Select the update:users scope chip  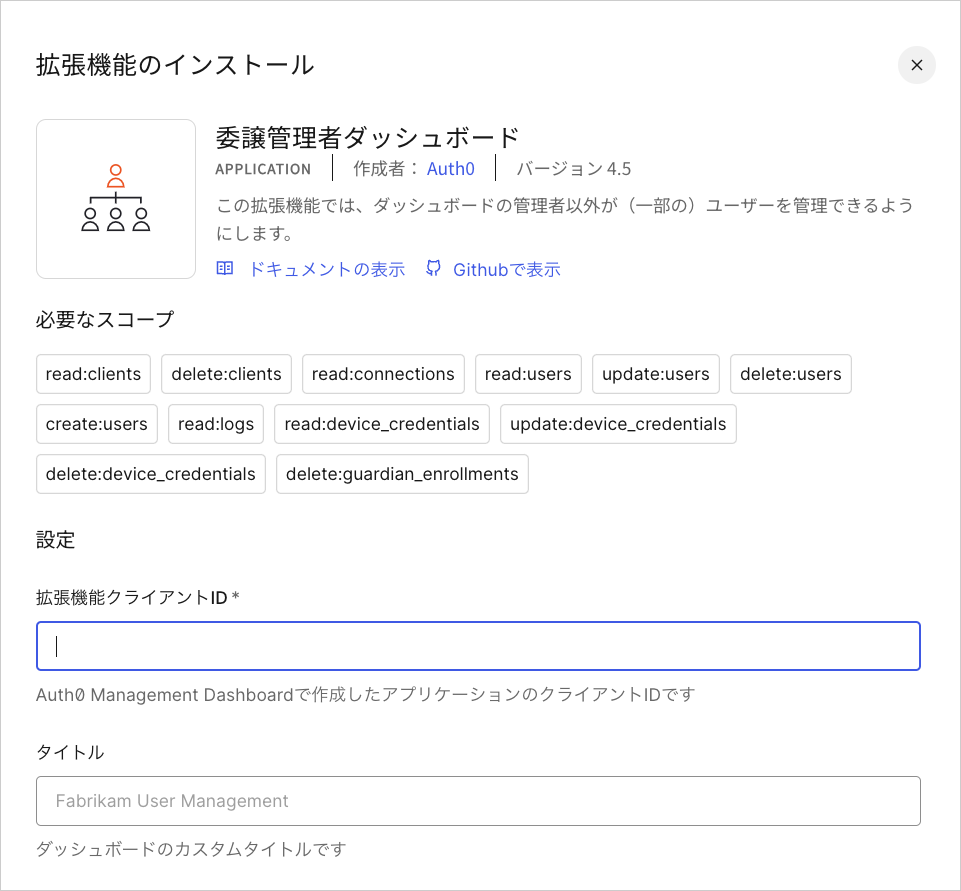(x=655, y=373)
